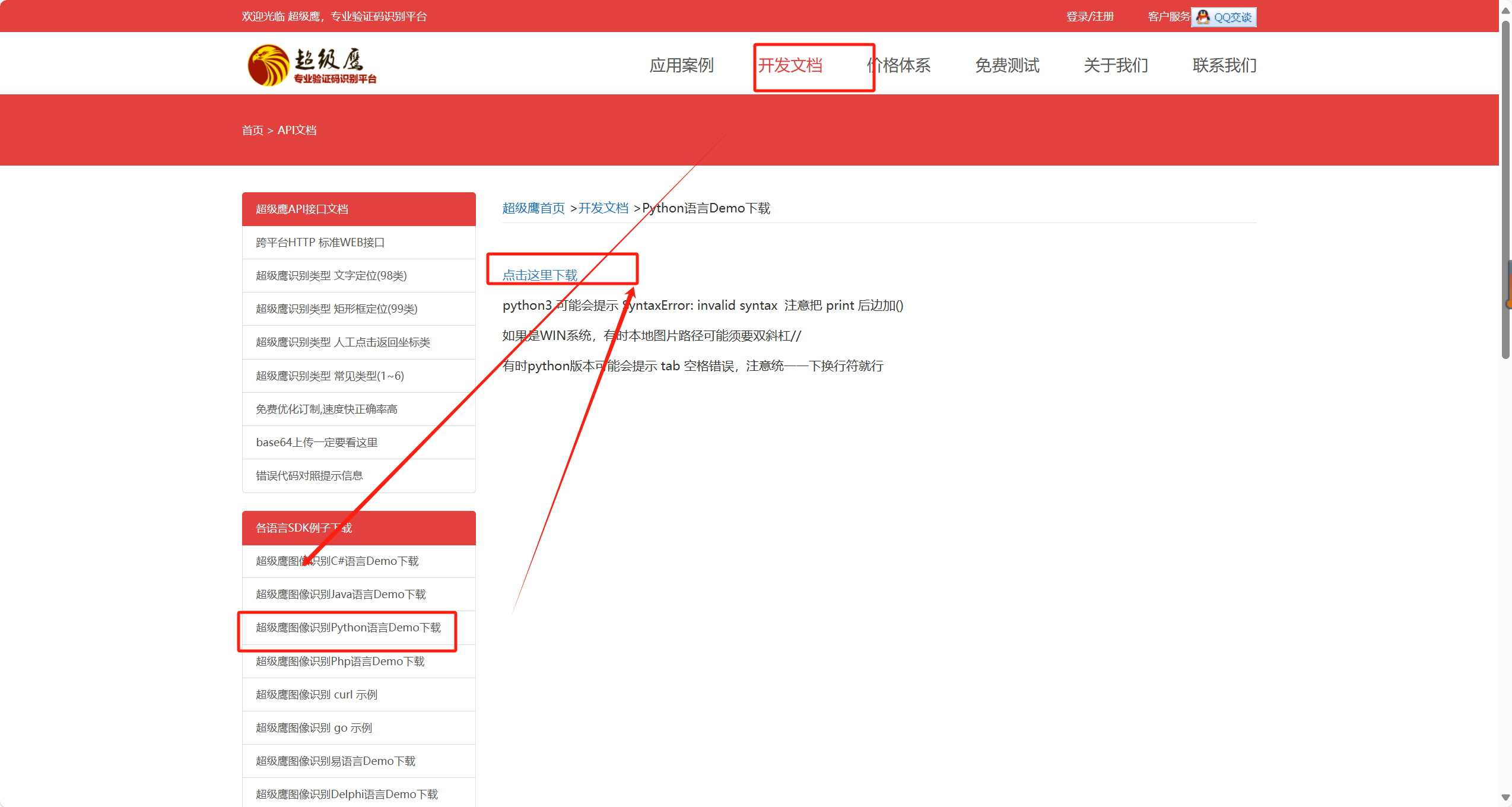Open 常见类型(1~6) recognition types
Image resolution: width=1512 pixels, height=807 pixels.
click(x=359, y=376)
